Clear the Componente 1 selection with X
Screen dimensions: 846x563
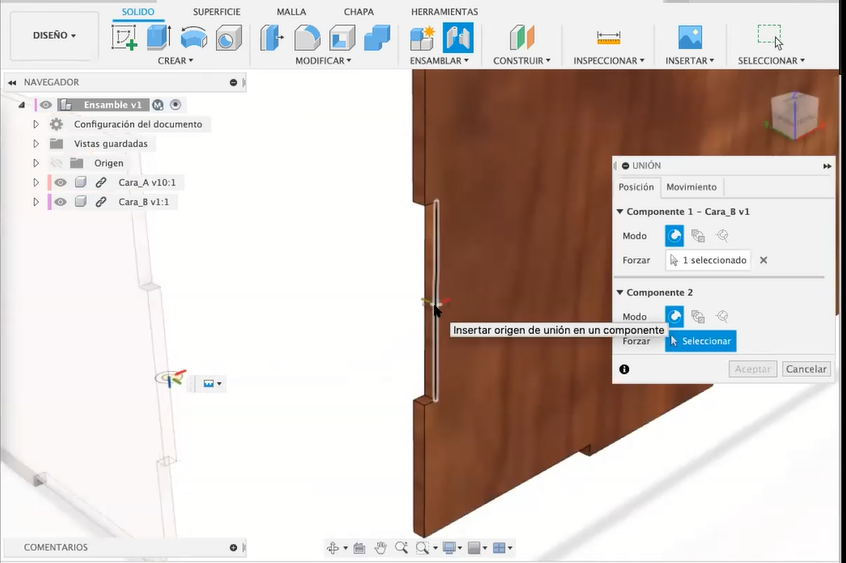tap(763, 260)
